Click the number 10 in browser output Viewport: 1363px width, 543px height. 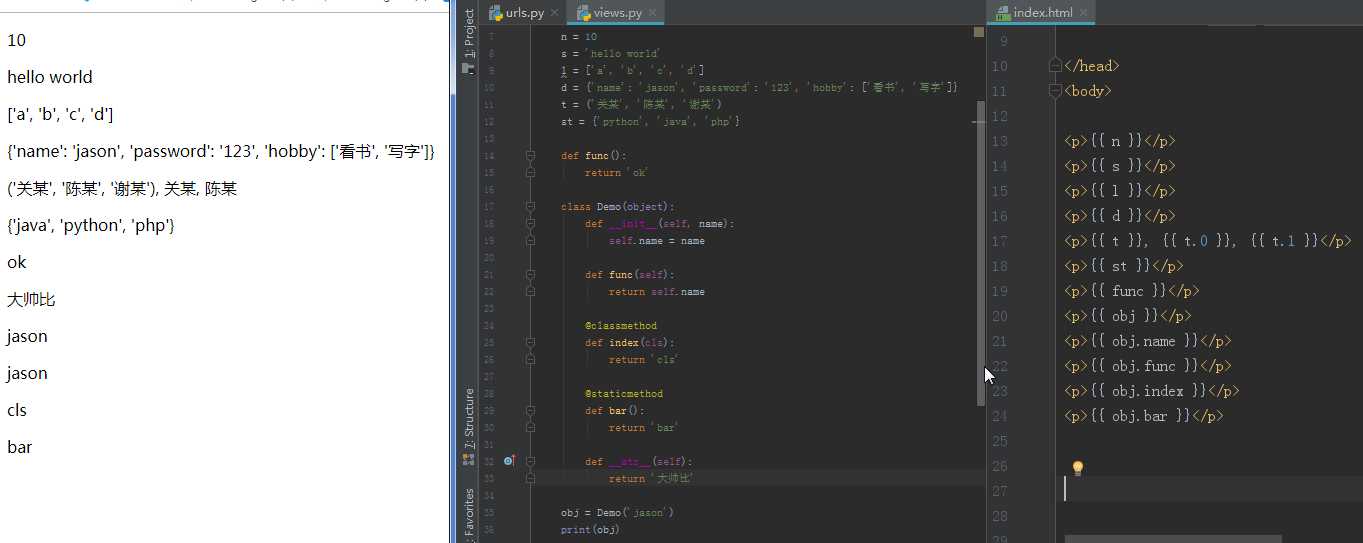(x=16, y=40)
